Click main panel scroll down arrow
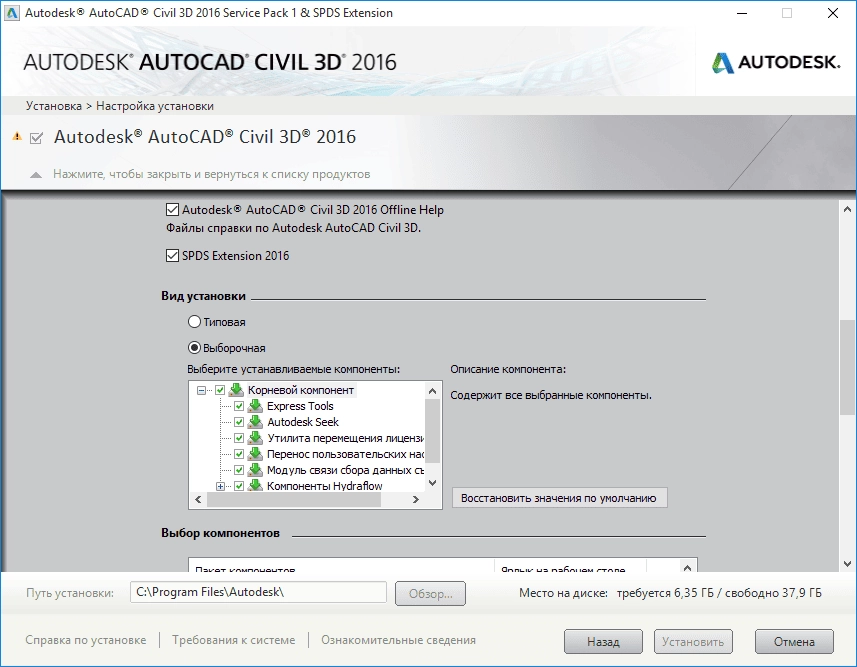Screen dimensions: 857x667 [847, 564]
